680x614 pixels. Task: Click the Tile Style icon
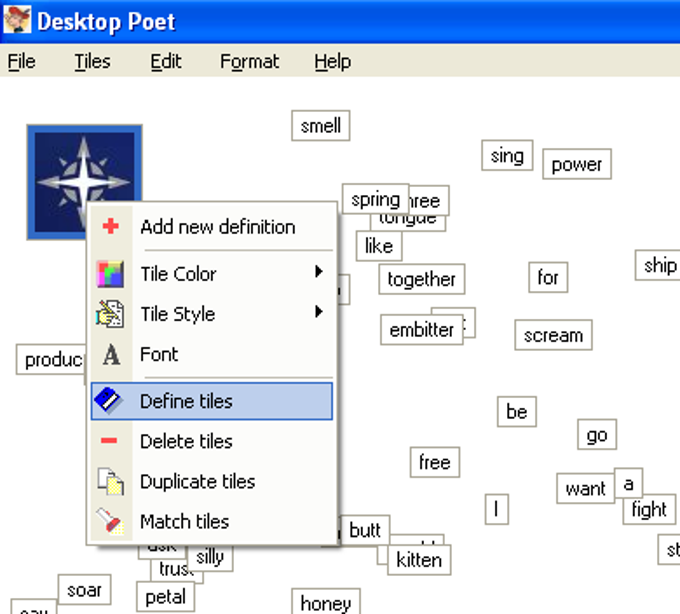[110, 314]
